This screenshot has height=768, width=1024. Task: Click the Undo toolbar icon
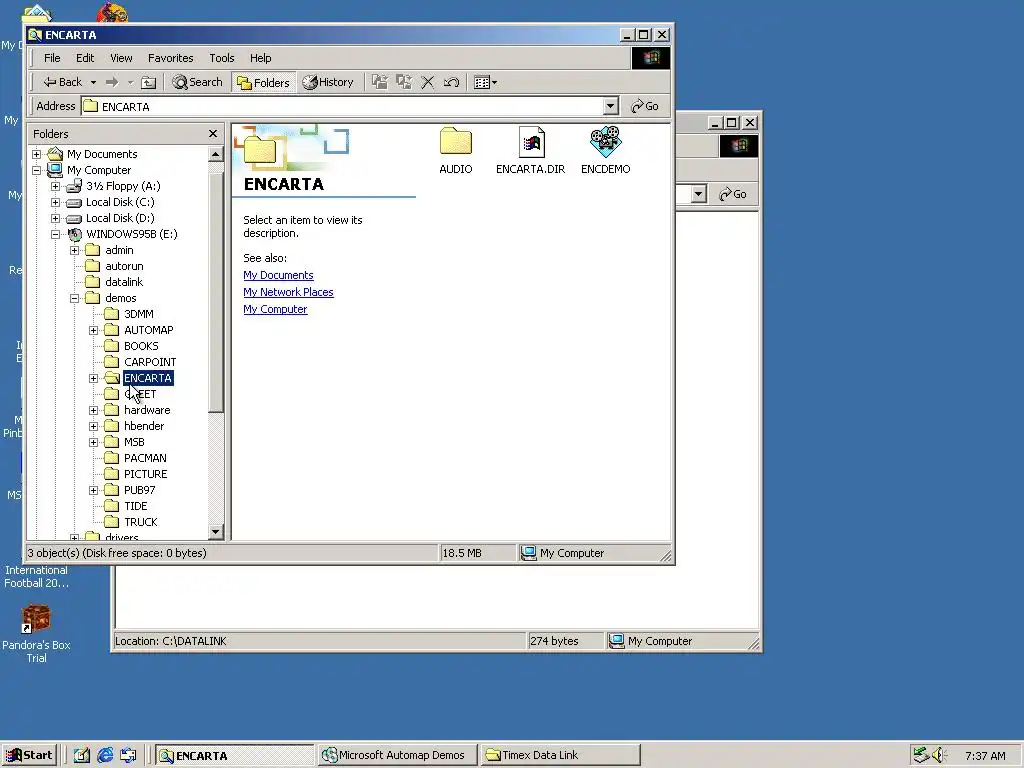(451, 82)
